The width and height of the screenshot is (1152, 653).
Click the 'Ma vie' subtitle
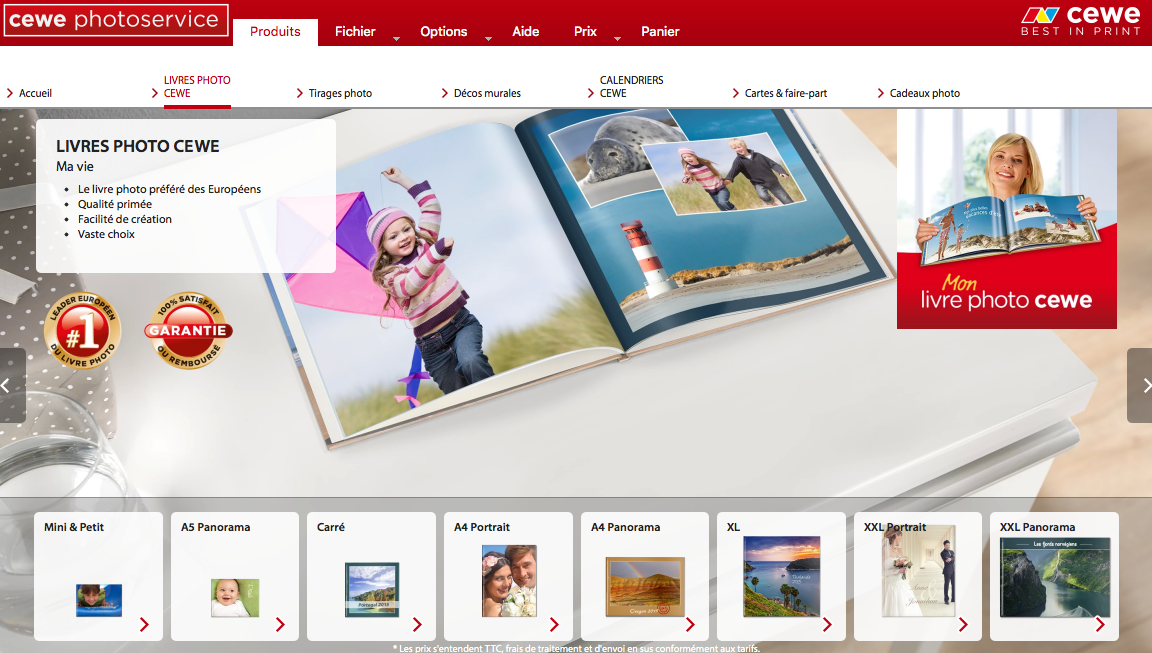click(75, 167)
